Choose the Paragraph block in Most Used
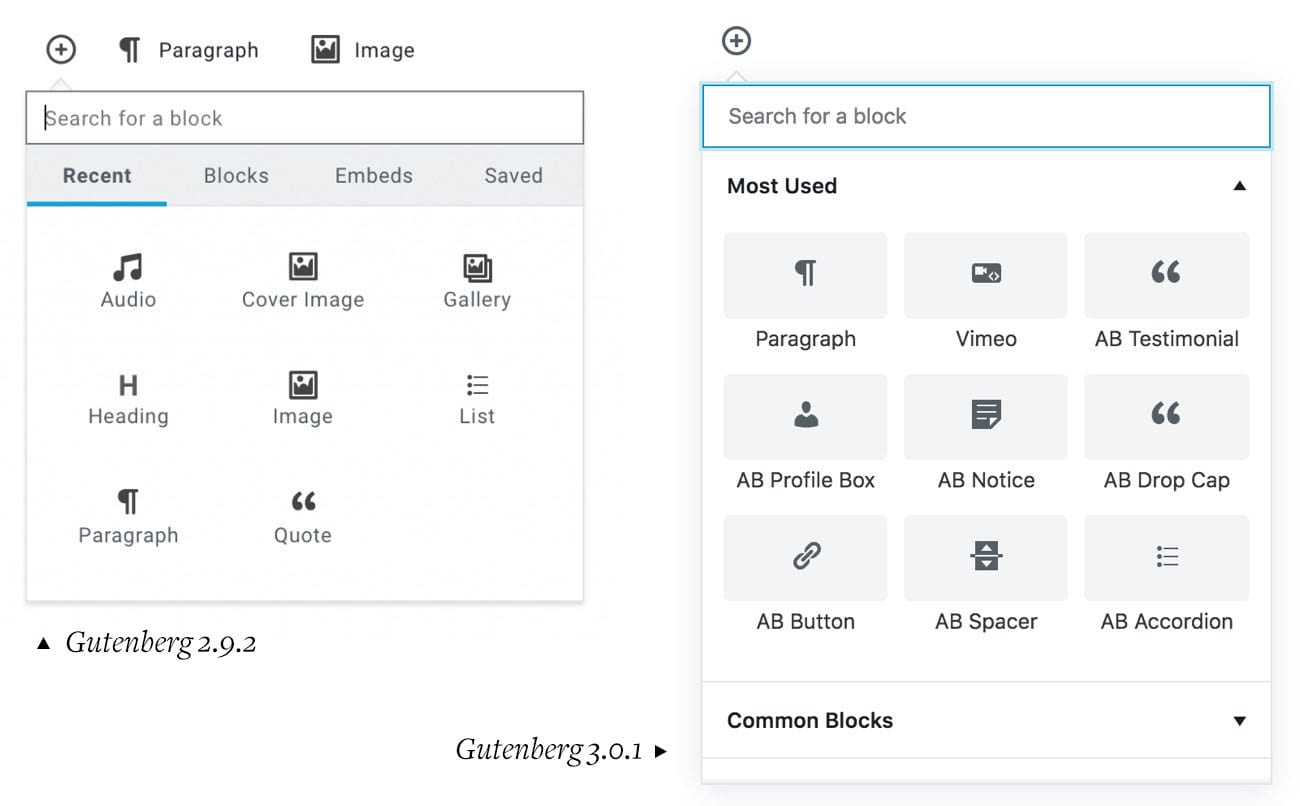Screen dimensions: 1300x806 [x=805, y=292]
